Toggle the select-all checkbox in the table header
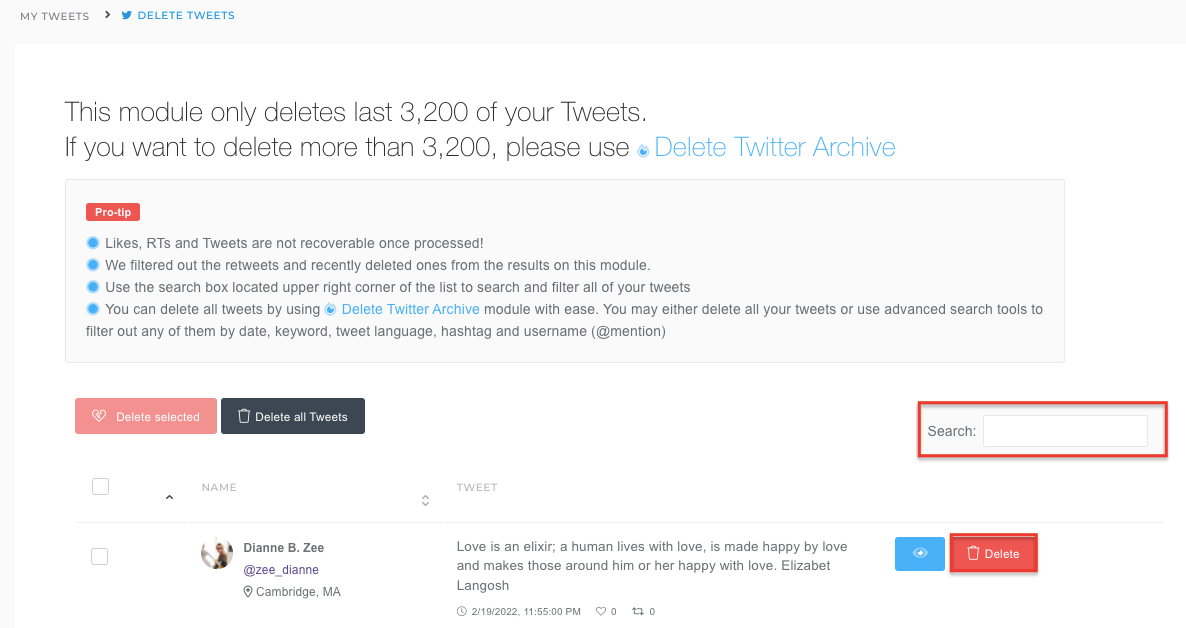1186x628 pixels. (x=100, y=486)
